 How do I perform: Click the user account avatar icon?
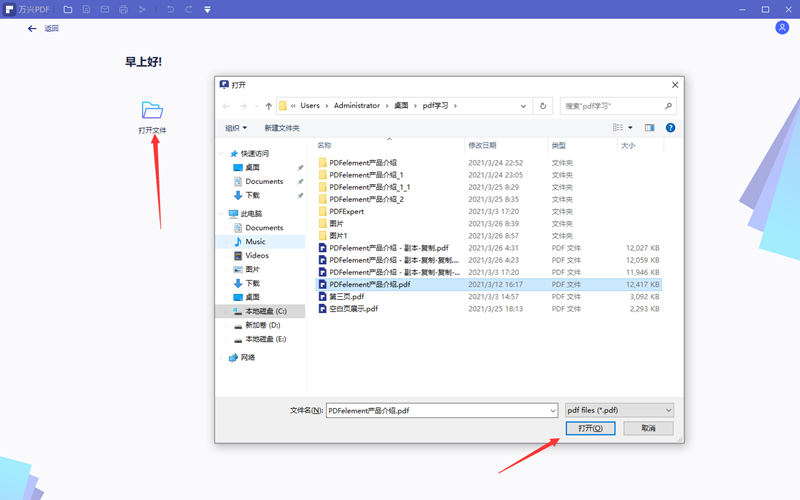click(x=782, y=28)
